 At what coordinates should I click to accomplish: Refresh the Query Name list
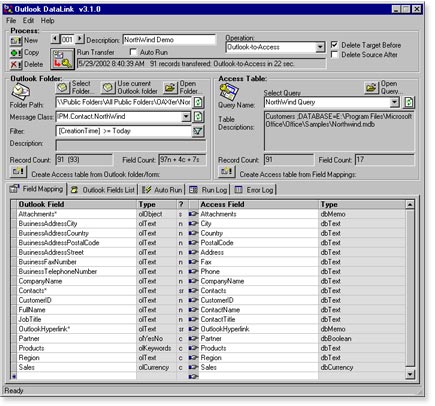[409, 102]
